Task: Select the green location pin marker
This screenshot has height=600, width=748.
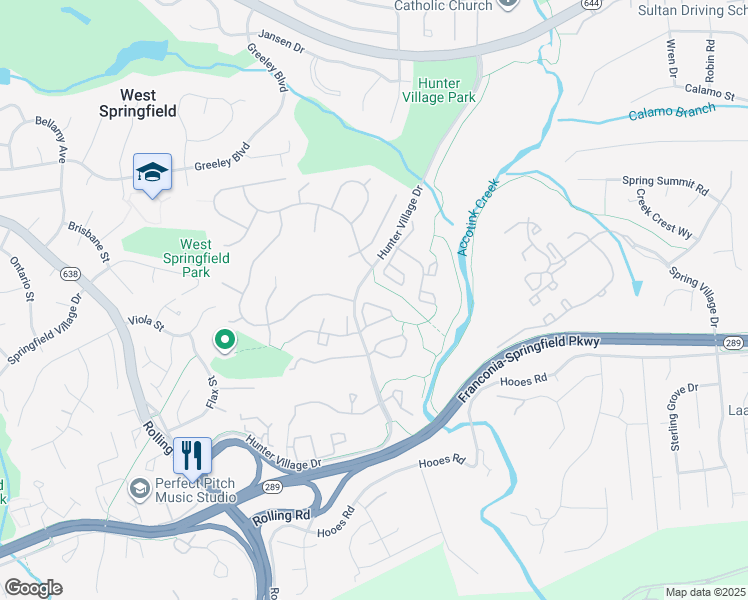Action: pyautogui.click(x=224, y=341)
